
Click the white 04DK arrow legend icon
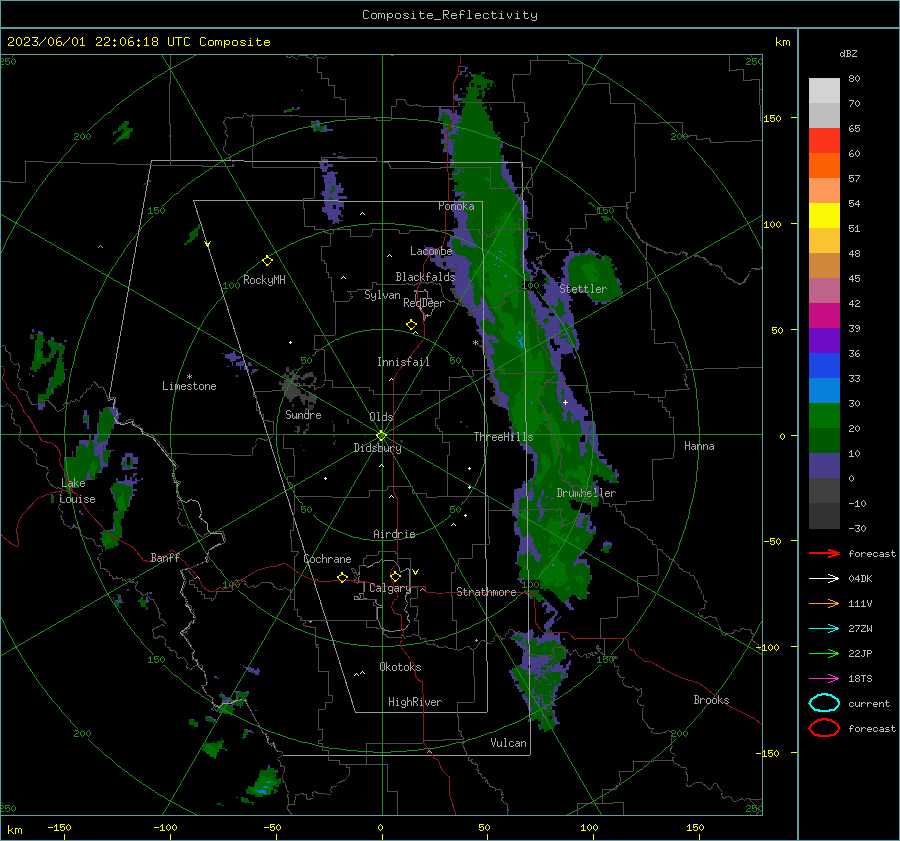[824, 579]
